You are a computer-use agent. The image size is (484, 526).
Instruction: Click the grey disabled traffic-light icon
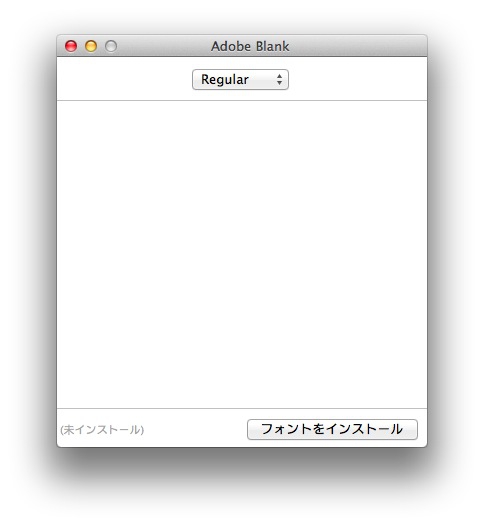(x=111, y=46)
